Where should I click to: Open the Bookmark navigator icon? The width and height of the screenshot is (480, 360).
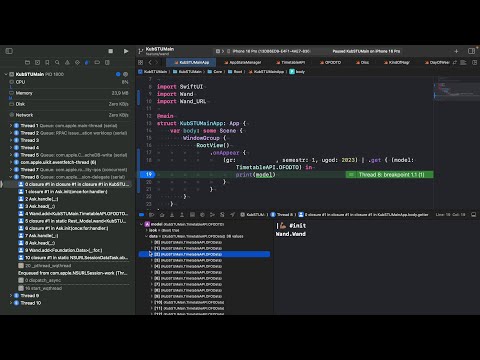pos(47,62)
